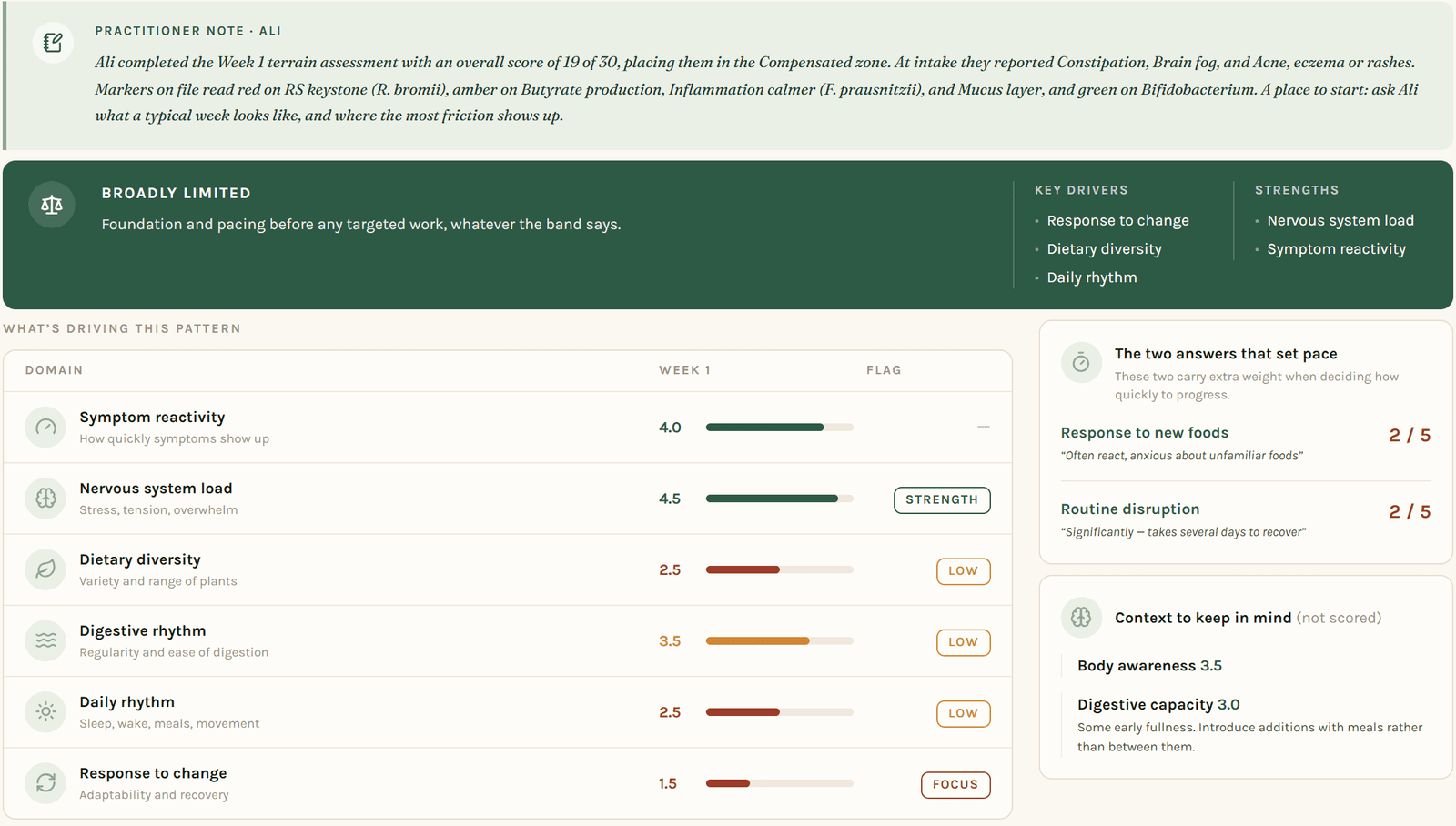
Task: Click the 'WEEK 1' column header
Action: pos(685,370)
